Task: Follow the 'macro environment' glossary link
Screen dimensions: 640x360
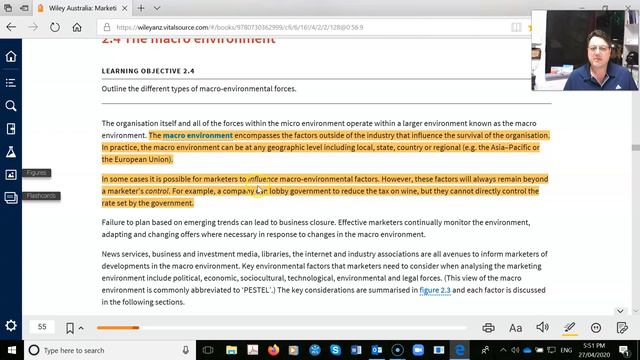Action: [198, 135]
